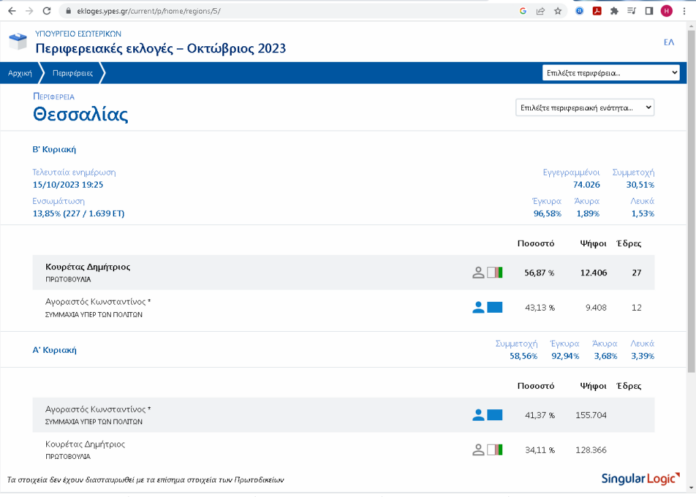696x497 pixels.
Task: Click person icon for Αγοραστός in Α' Κυριακή
Action: pyautogui.click(x=478, y=415)
